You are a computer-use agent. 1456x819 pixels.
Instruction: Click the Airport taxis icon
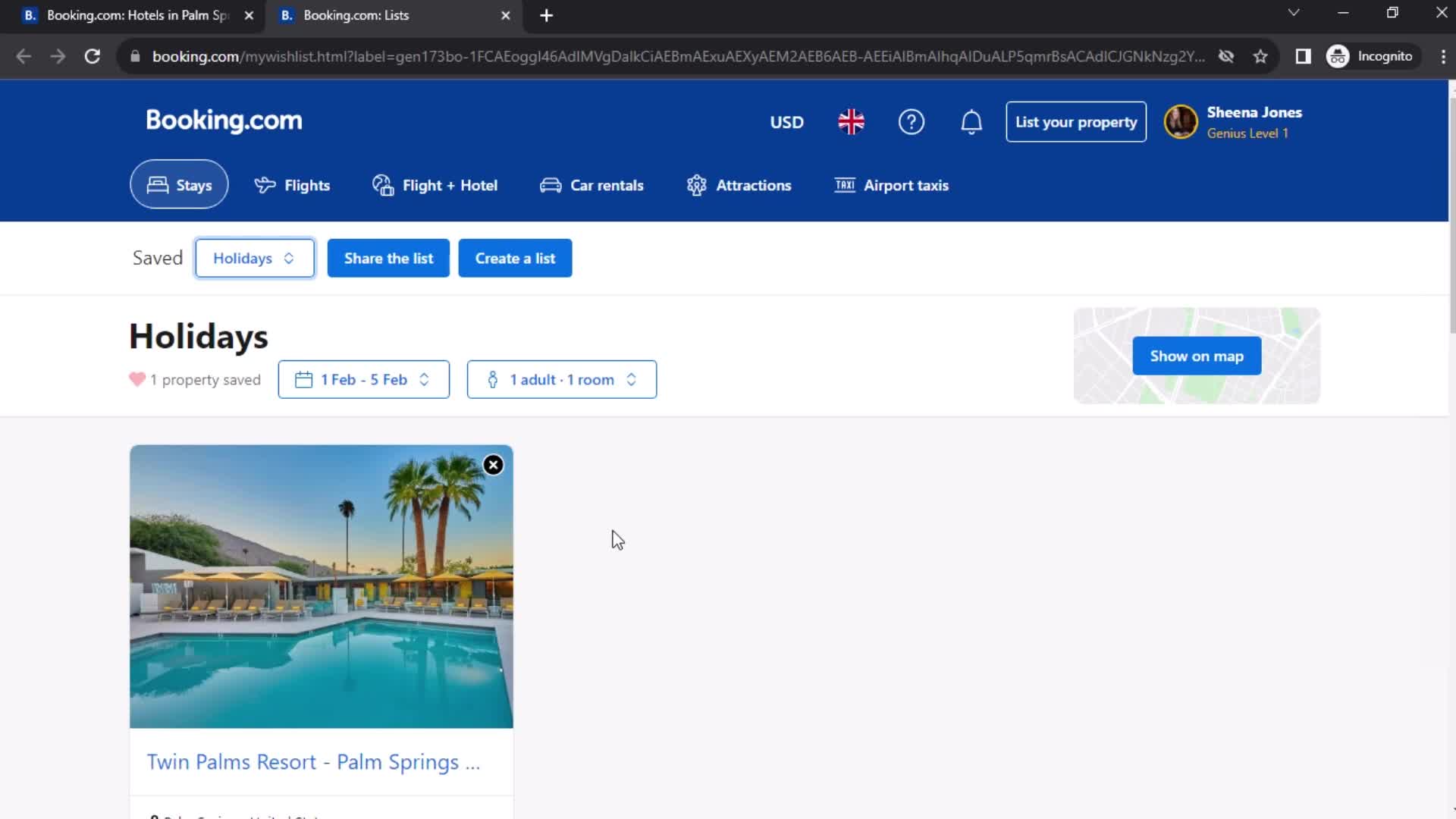pos(843,185)
